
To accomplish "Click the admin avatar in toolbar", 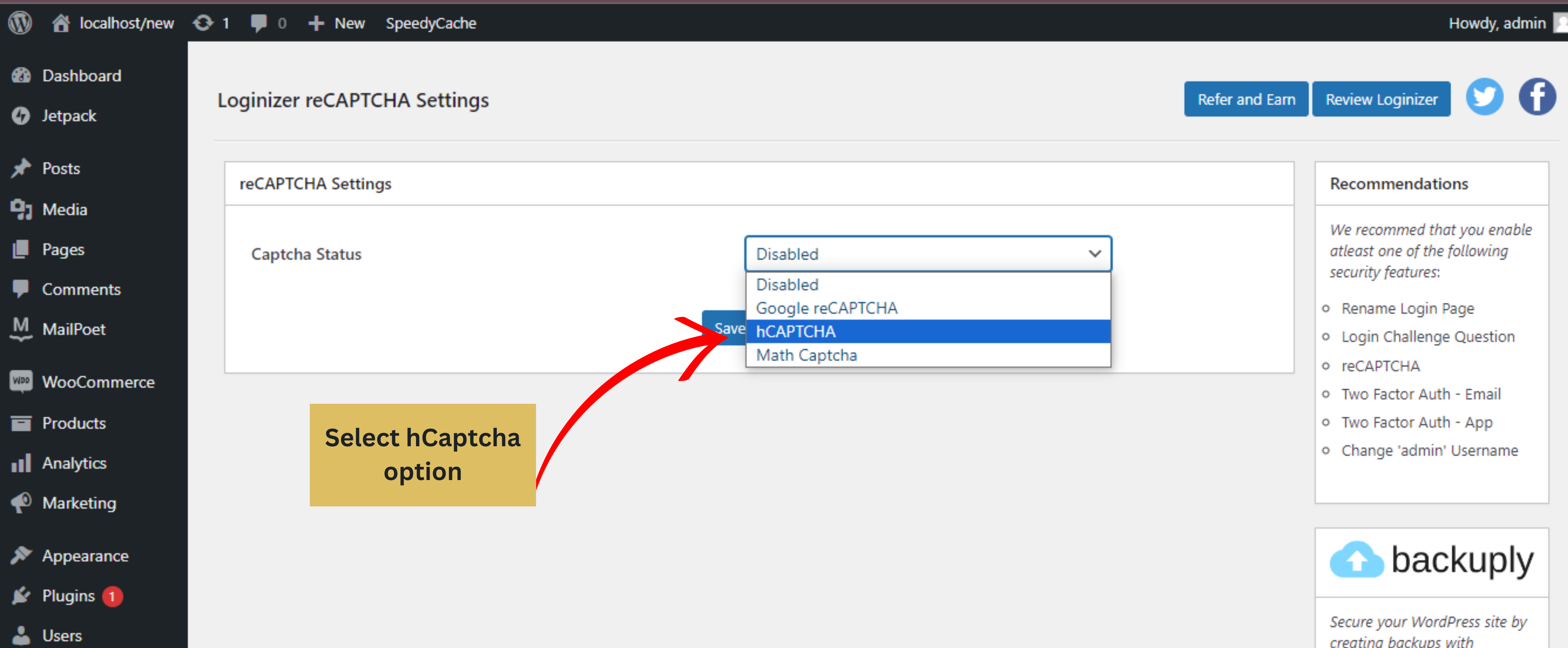I will click(1560, 23).
